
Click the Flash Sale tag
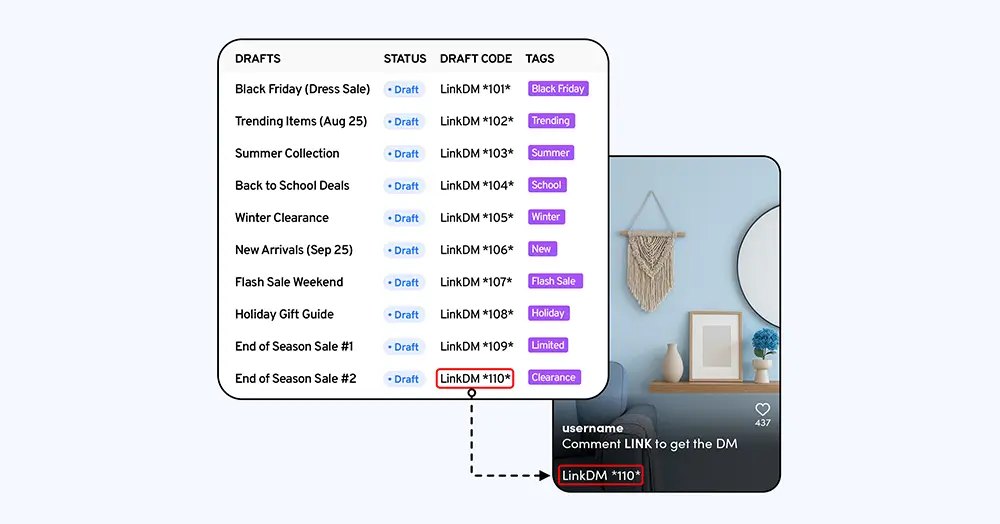[x=555, y=281]
